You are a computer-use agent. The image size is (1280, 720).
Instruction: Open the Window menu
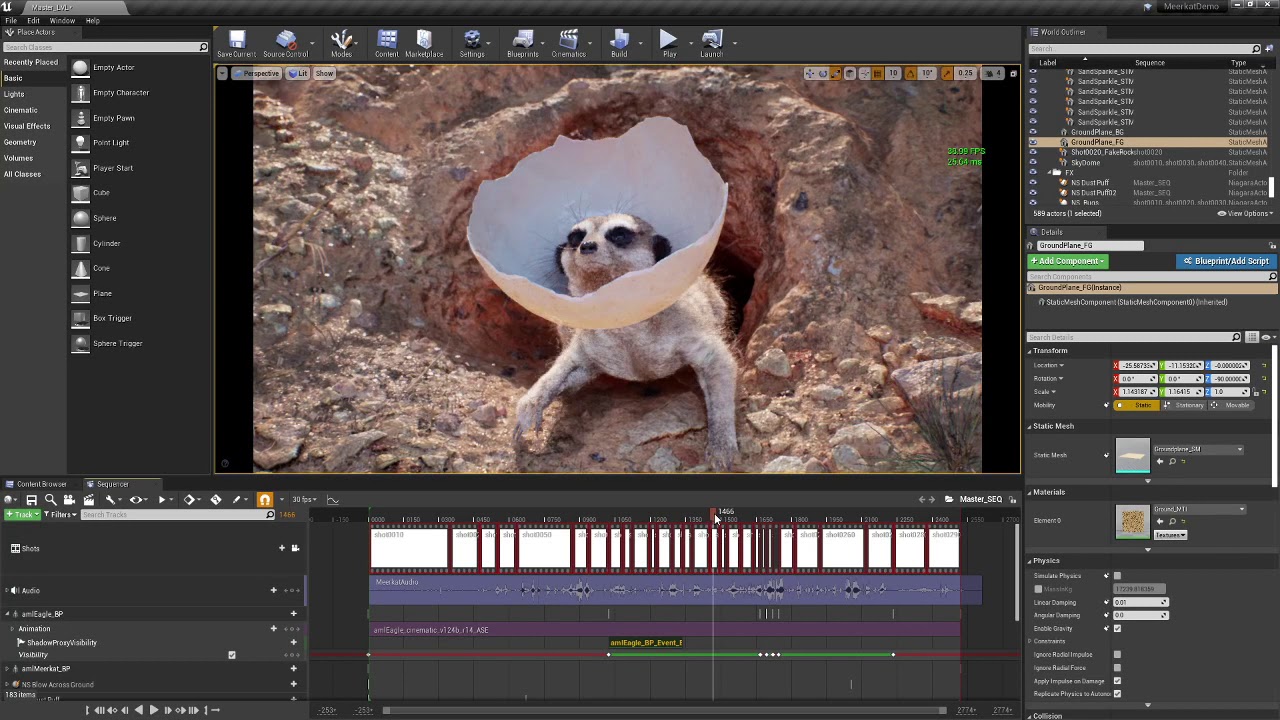point(62,20)
